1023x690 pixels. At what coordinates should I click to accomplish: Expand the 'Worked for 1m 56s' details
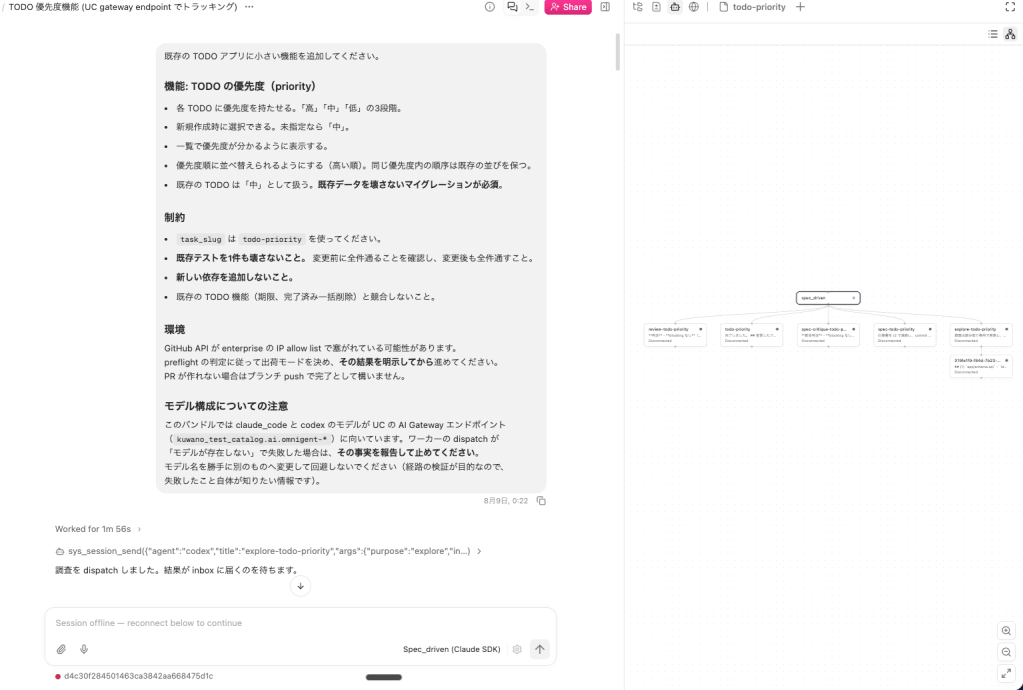coord(98,529)
